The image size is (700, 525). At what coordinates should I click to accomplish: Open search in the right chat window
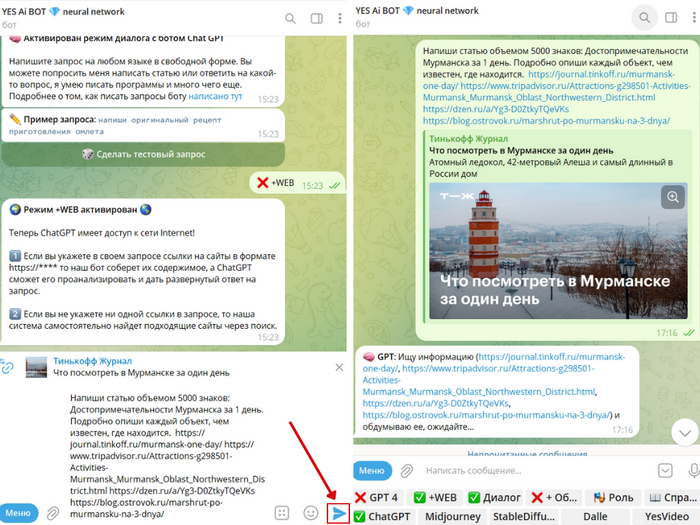pos(644,17)
